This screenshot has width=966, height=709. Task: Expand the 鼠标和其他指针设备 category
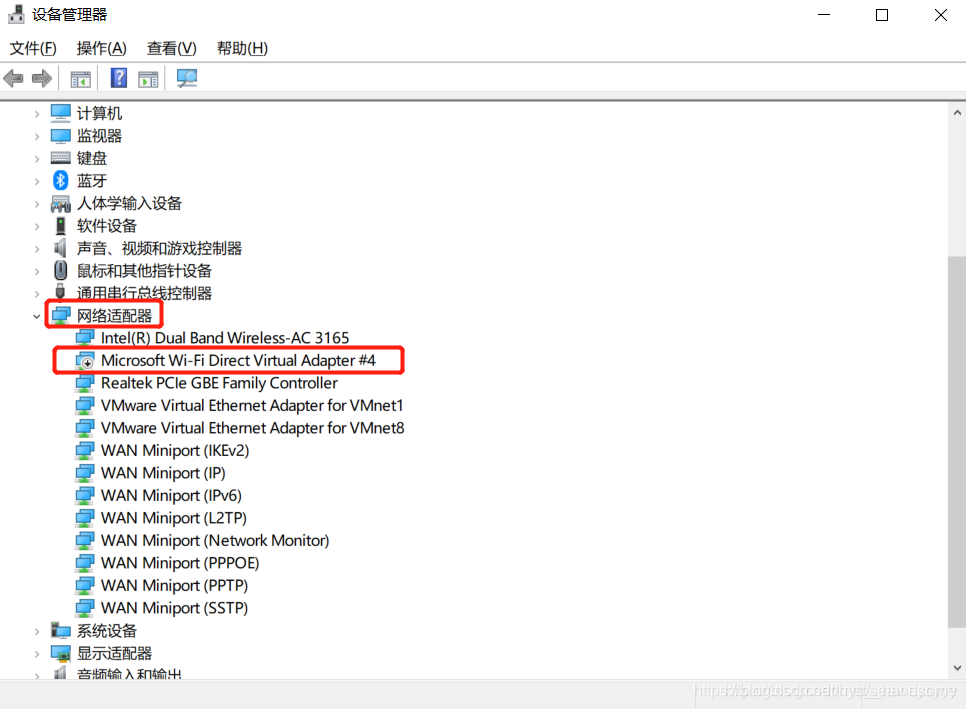point(37,271)
